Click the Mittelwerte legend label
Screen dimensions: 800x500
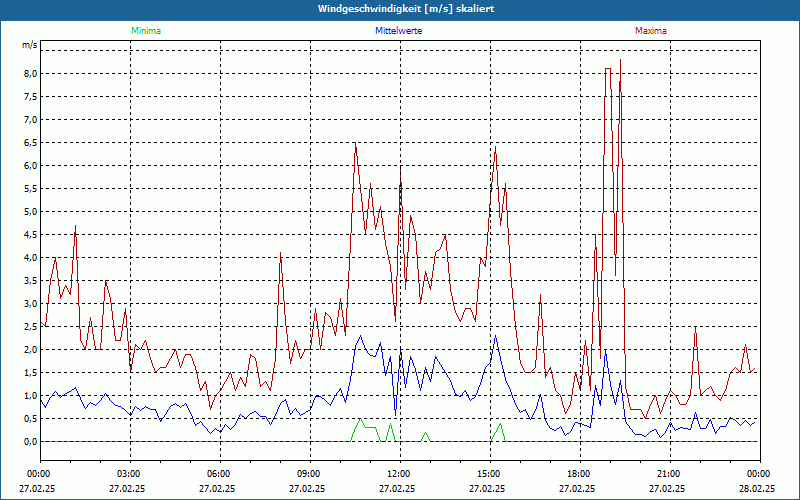398,31
